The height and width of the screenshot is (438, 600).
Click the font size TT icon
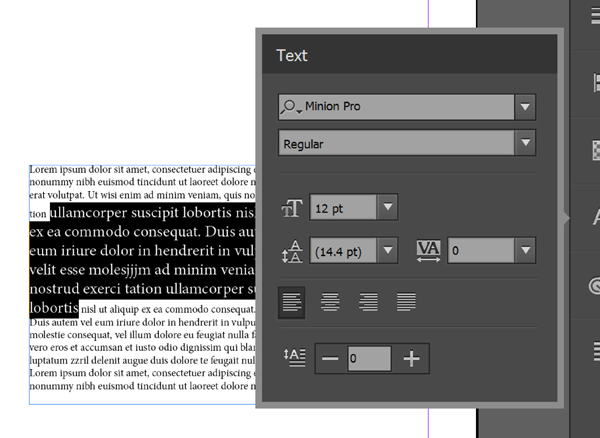(292, 208)
